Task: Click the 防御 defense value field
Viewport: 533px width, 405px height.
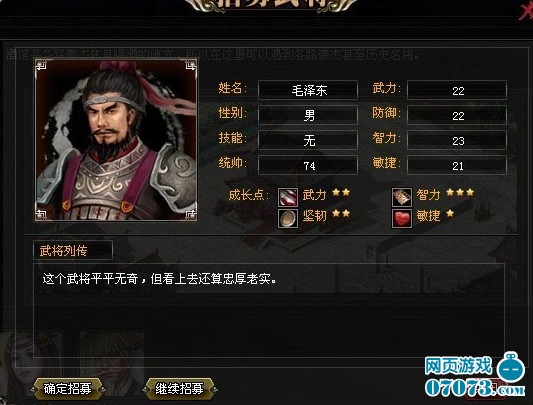Action: point(457,115)
